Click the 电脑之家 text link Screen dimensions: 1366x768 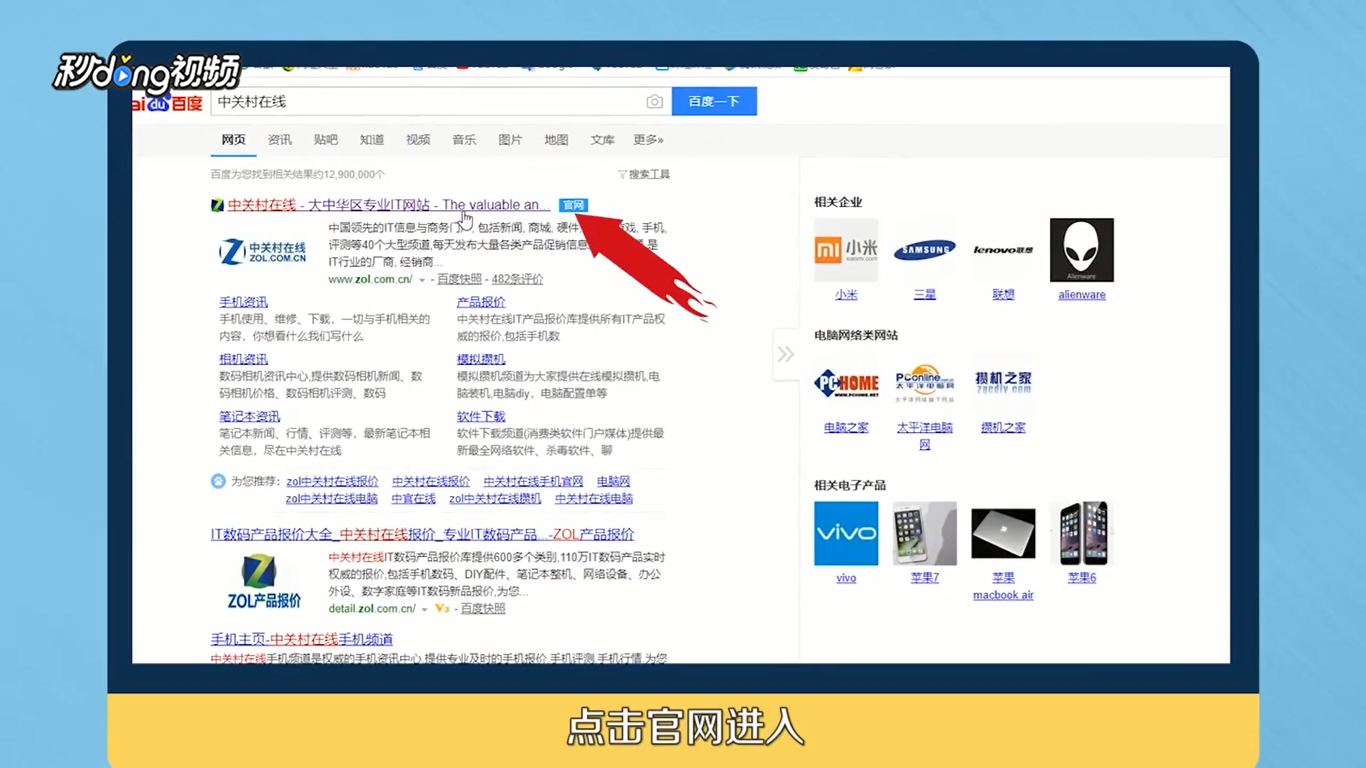point(846,428)
